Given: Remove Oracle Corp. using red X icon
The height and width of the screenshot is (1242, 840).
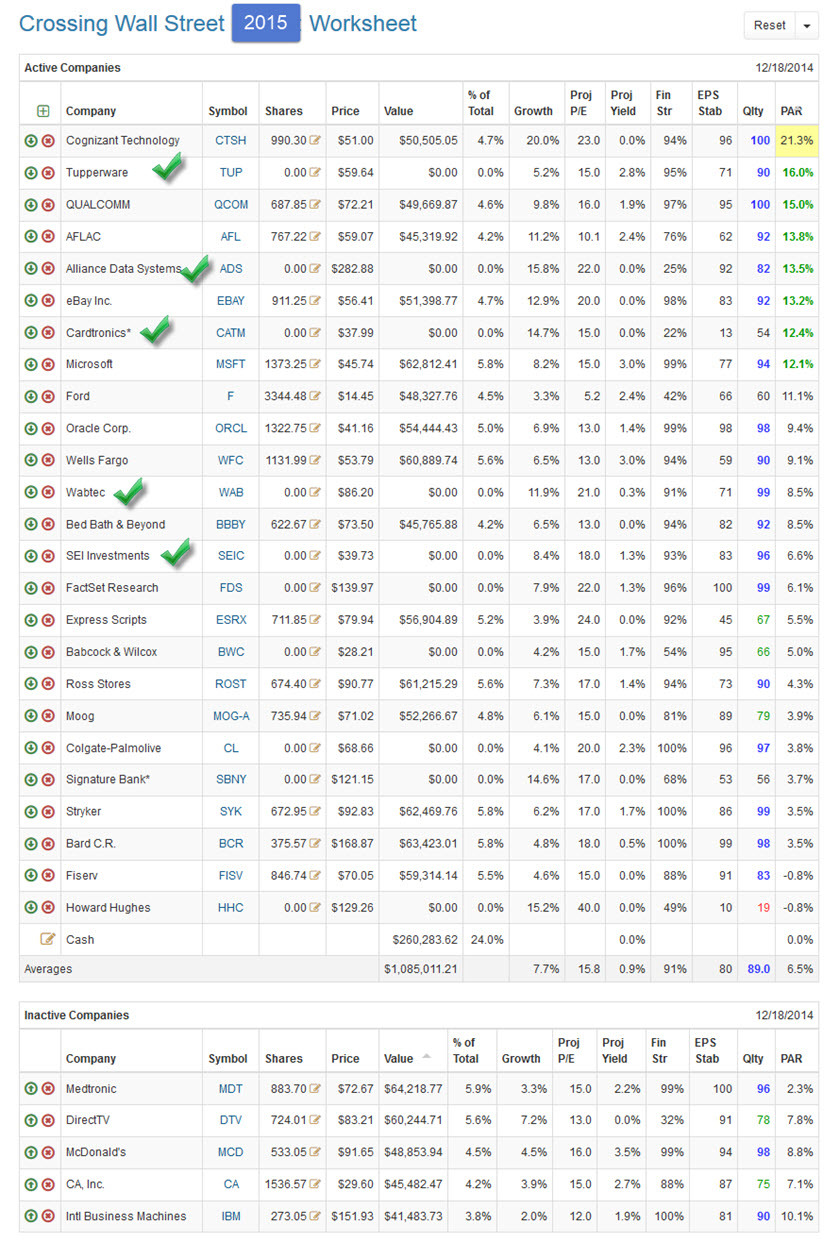Looking at the screenshot, I should point(48,429).
